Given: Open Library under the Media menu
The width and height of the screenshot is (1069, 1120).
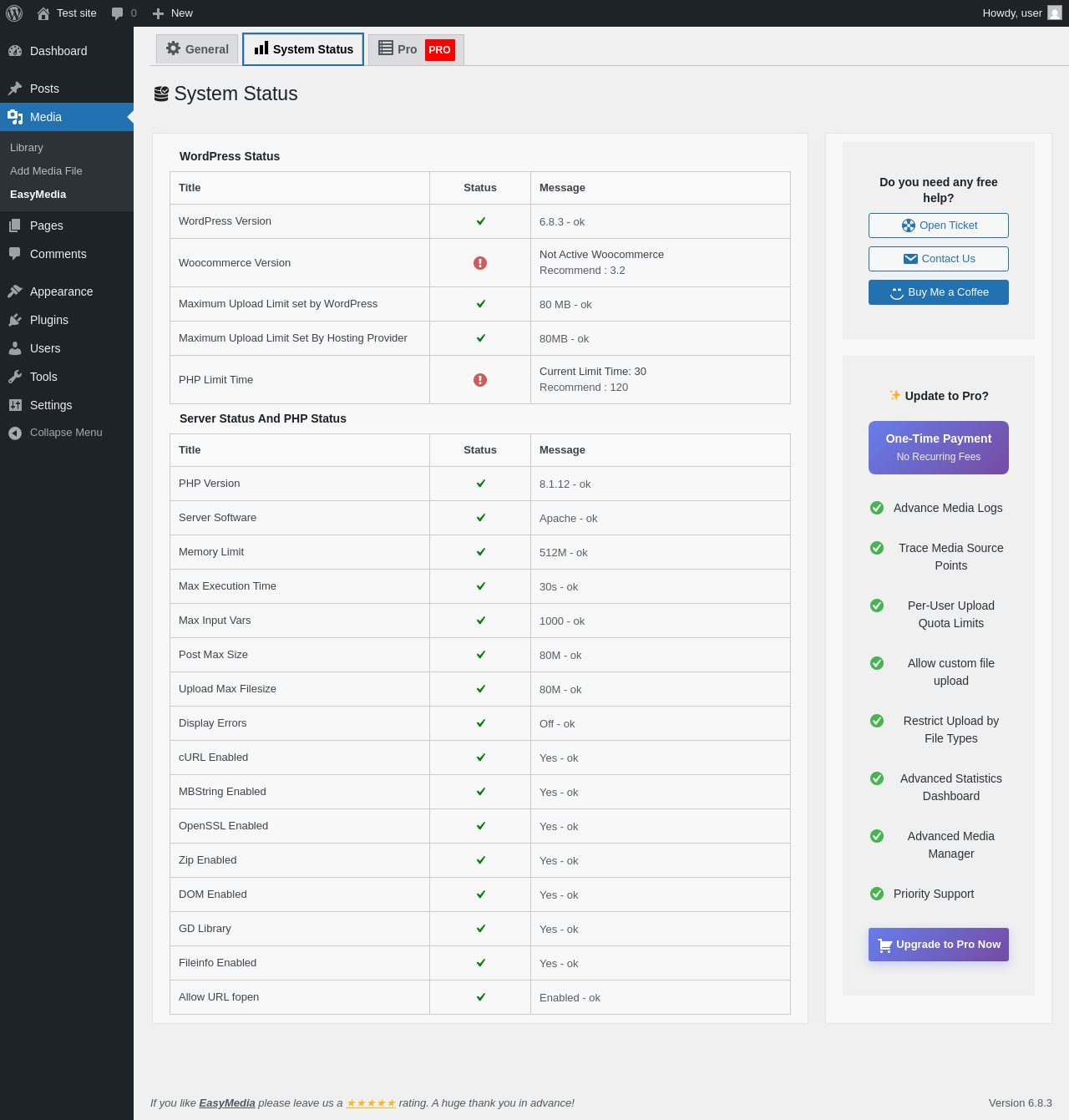Looking at the screenshot, I should (27, 148).
